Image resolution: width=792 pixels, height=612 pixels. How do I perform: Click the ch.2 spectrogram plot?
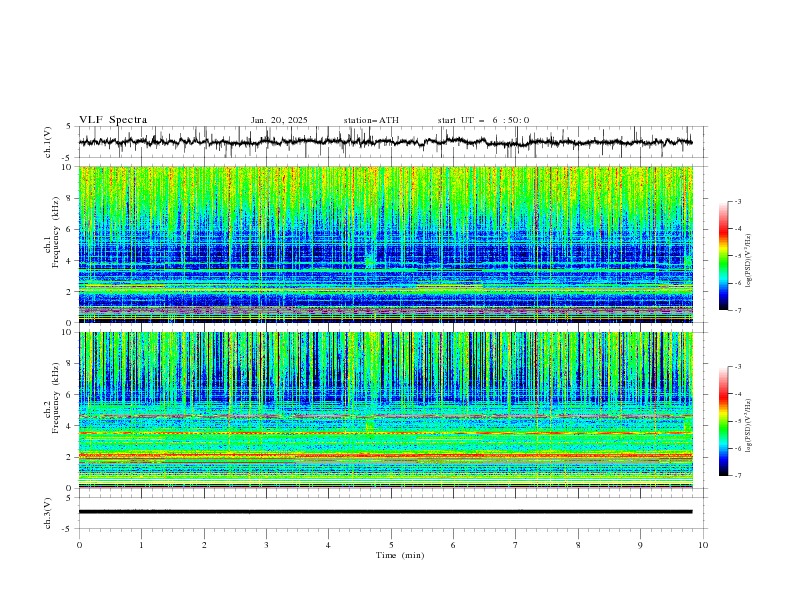click(x=386, y=410)
